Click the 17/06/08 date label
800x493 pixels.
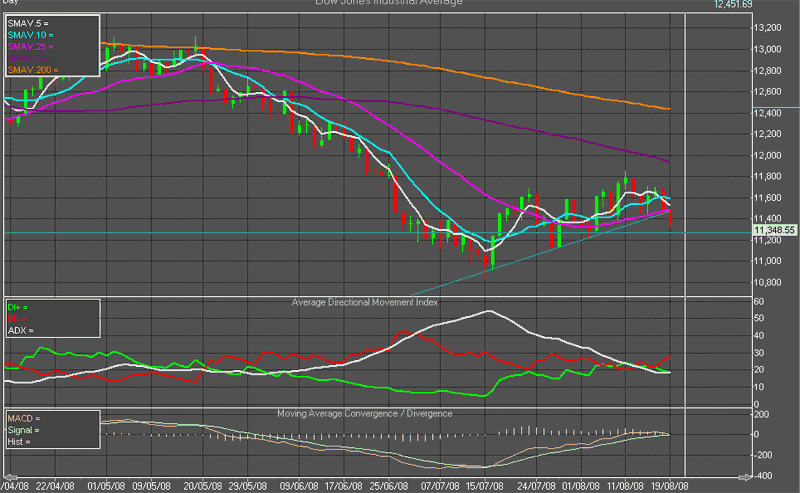click(x=343, y=486)
